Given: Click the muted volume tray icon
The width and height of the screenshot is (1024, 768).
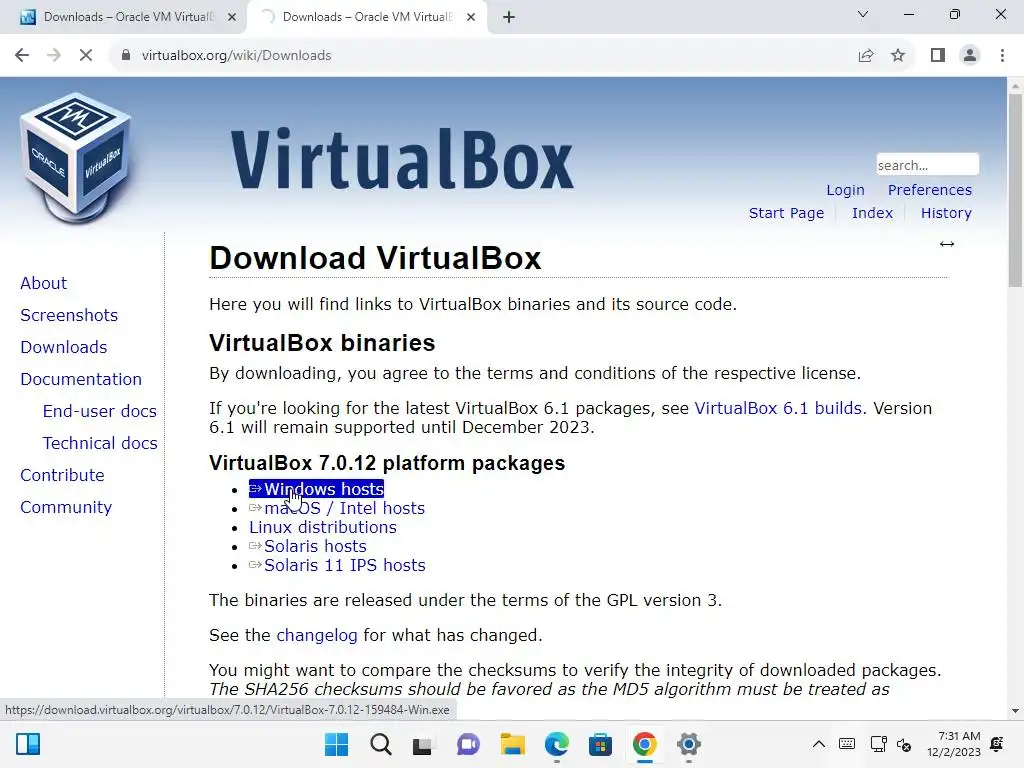Looking at the screenshot, I should (x=904, y=744).
